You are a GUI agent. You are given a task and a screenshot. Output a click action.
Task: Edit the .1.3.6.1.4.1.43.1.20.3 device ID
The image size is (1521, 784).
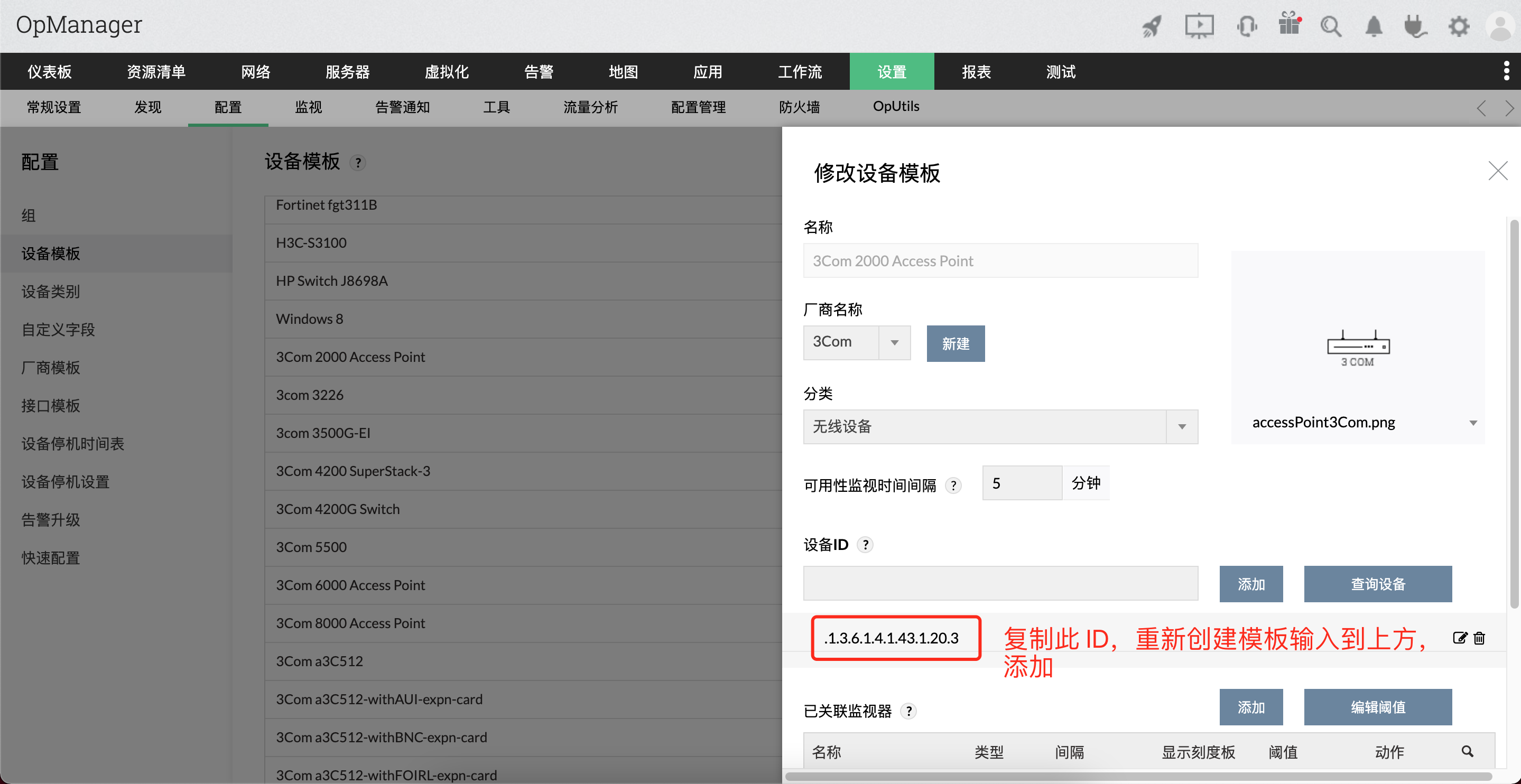point(1459,638)
